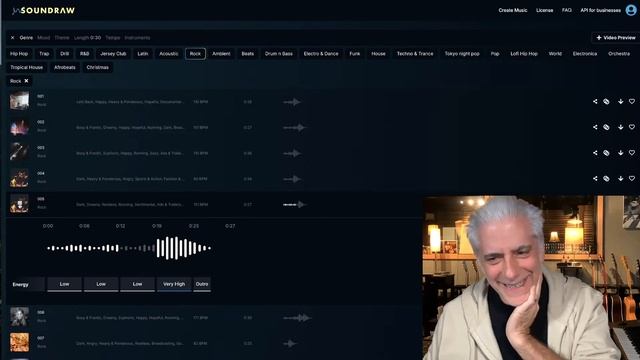Download track 002

pos(620,127)
